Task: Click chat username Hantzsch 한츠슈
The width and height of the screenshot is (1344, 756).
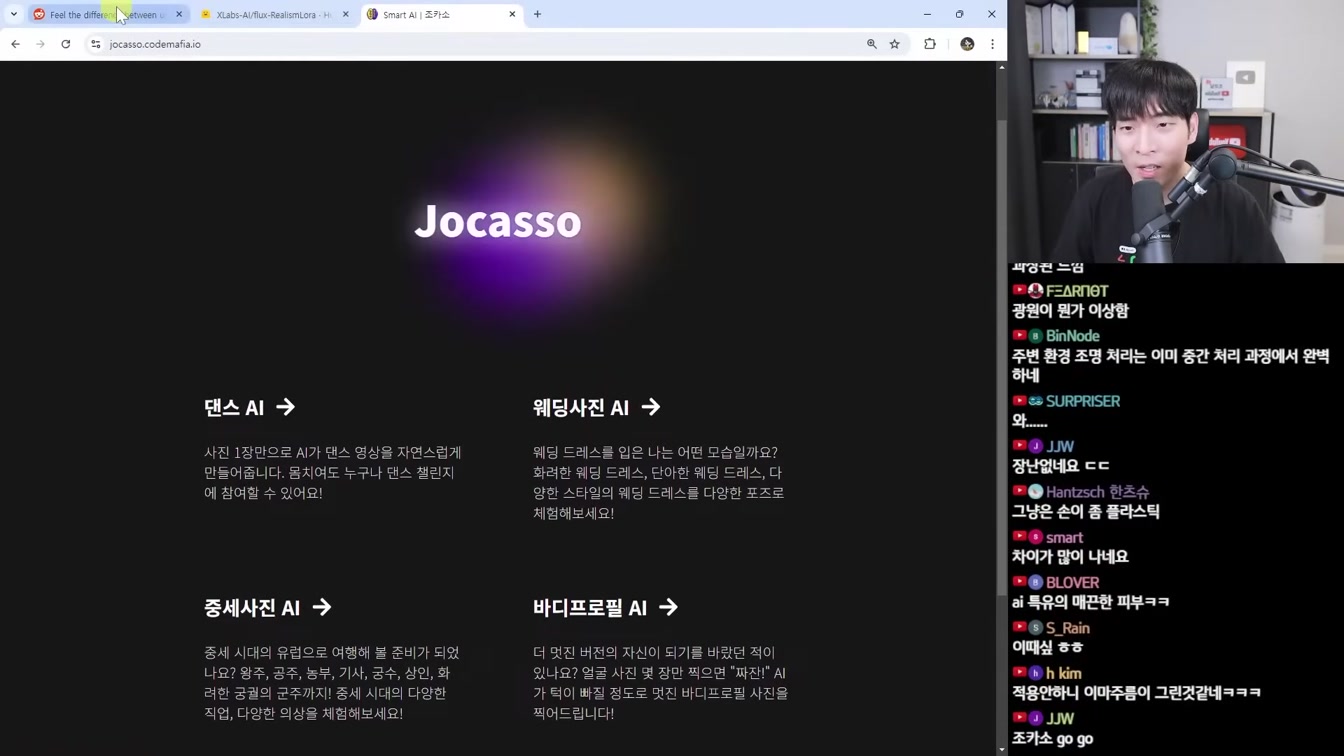Action: 1098,492
